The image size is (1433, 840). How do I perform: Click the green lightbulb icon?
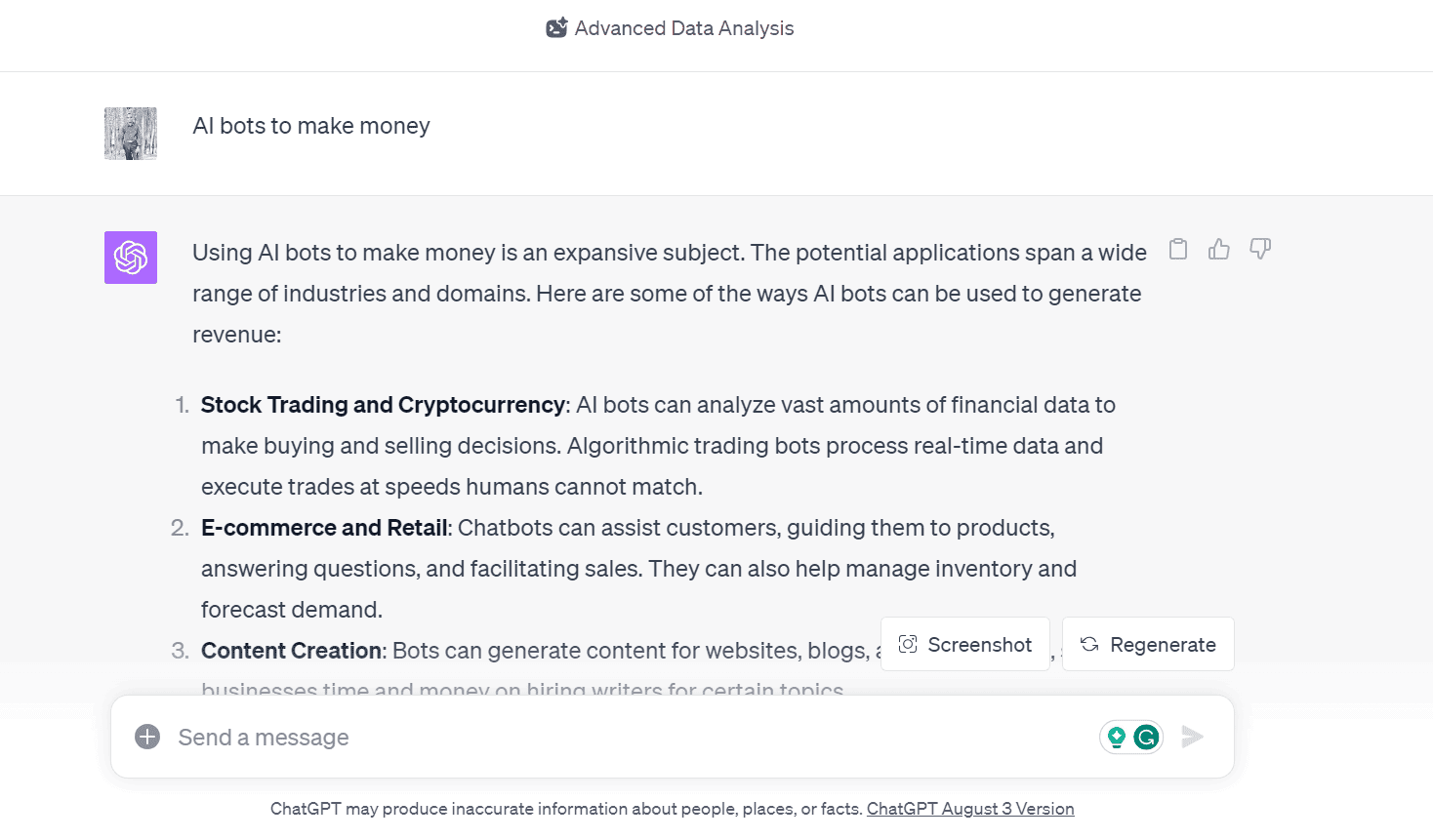click(x=1117, y=738)
